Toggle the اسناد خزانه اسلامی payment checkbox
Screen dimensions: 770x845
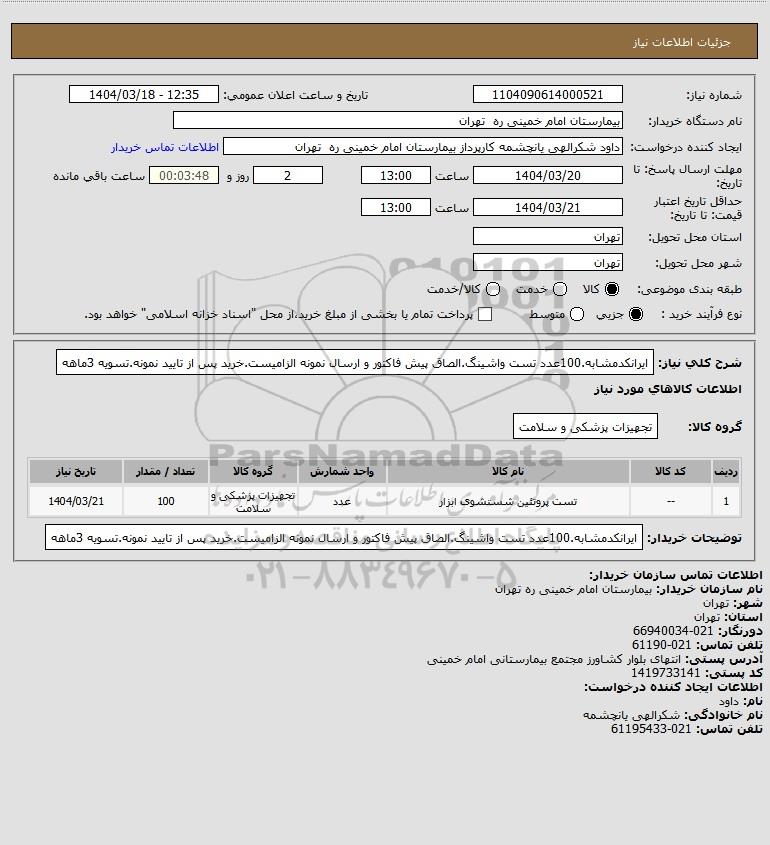(485, 314)
